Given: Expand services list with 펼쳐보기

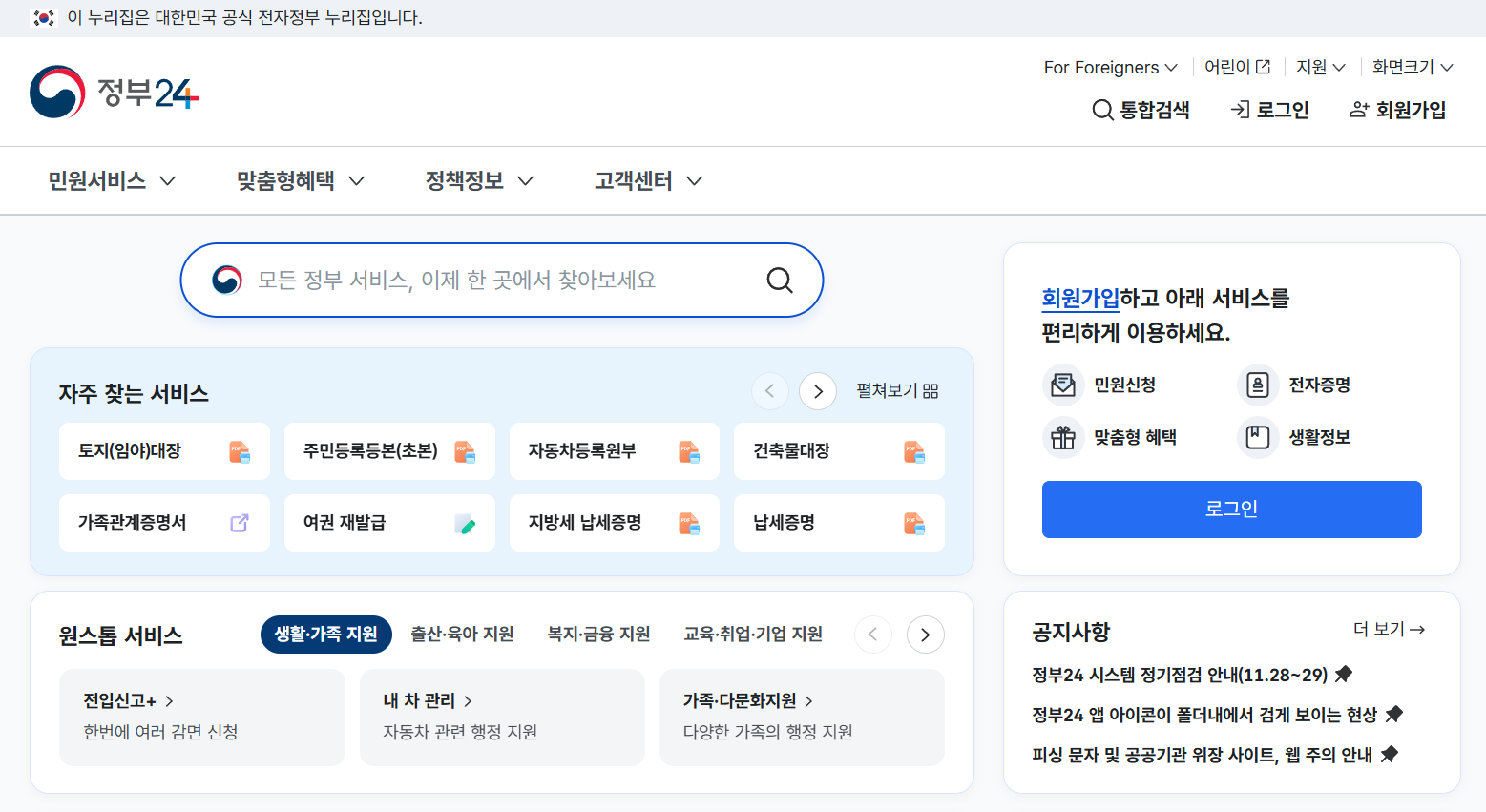Looking at the screenshot, I should click(897, 391).
